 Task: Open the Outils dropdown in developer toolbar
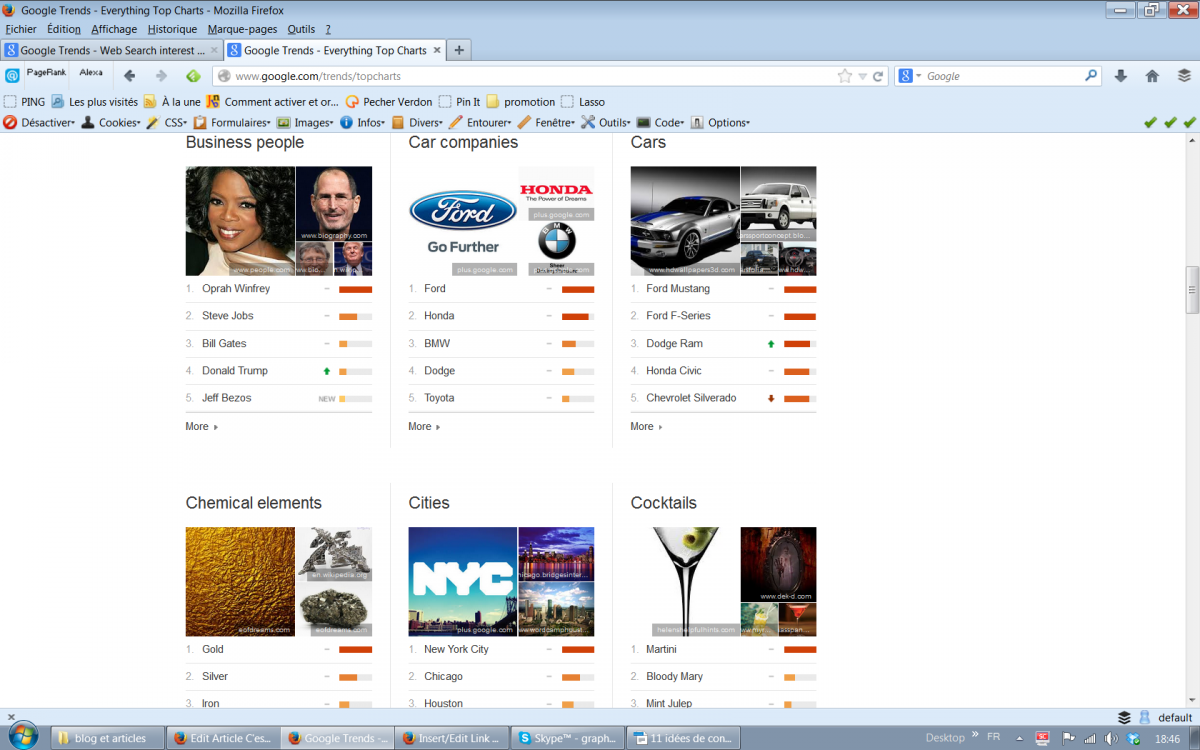coord(606,122)
